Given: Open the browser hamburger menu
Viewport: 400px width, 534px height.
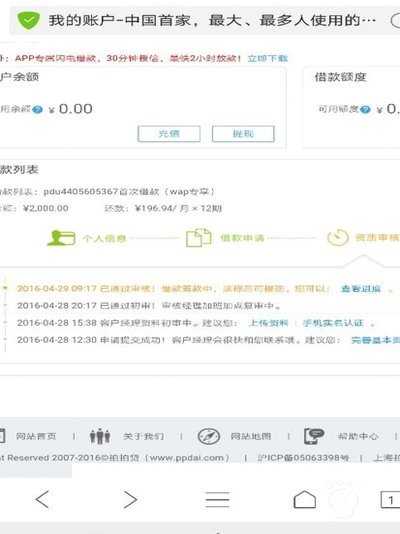Looking at the screenshot, I should (218, 500).
